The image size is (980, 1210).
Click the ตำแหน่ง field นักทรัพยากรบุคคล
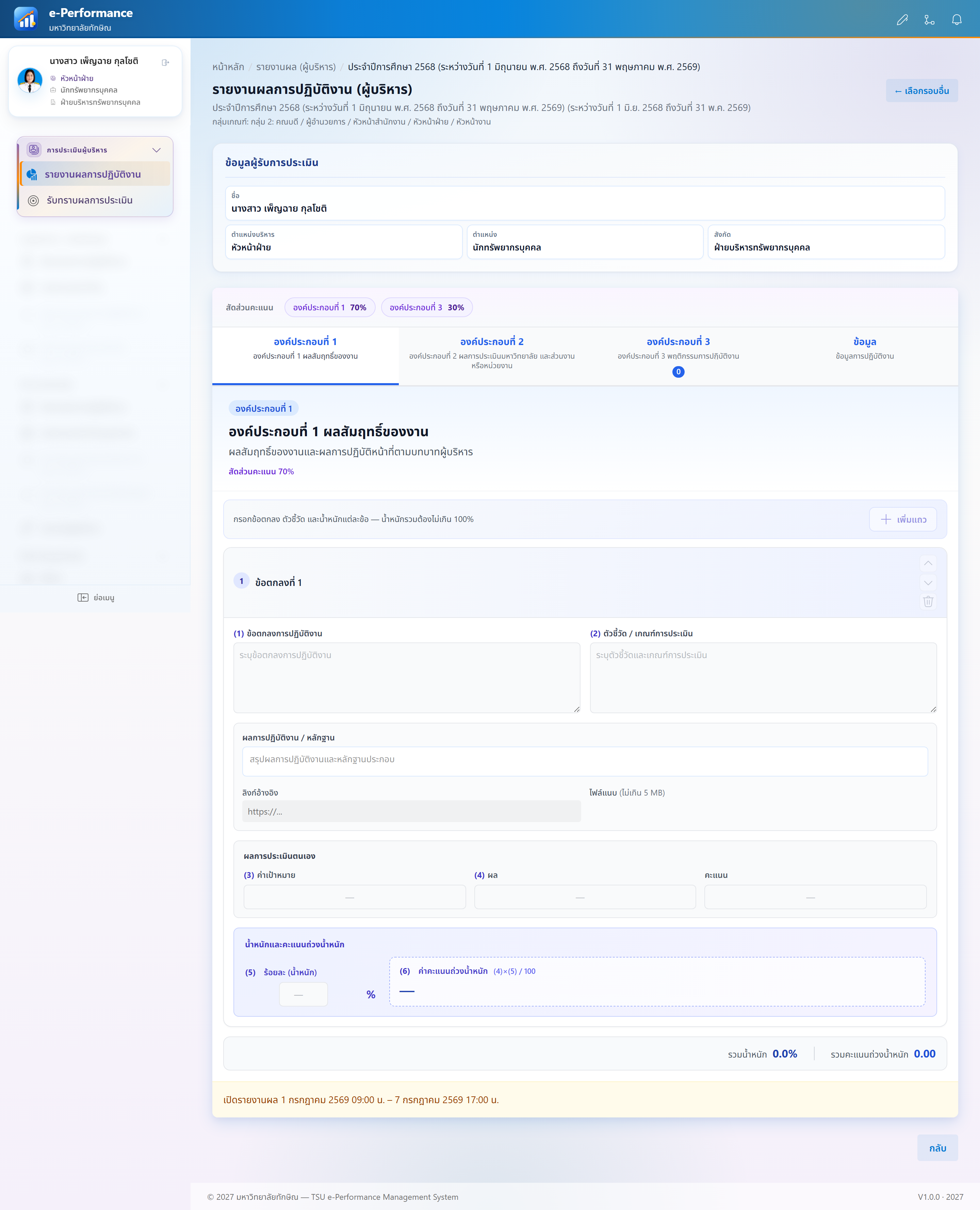[x=584, y=242]
